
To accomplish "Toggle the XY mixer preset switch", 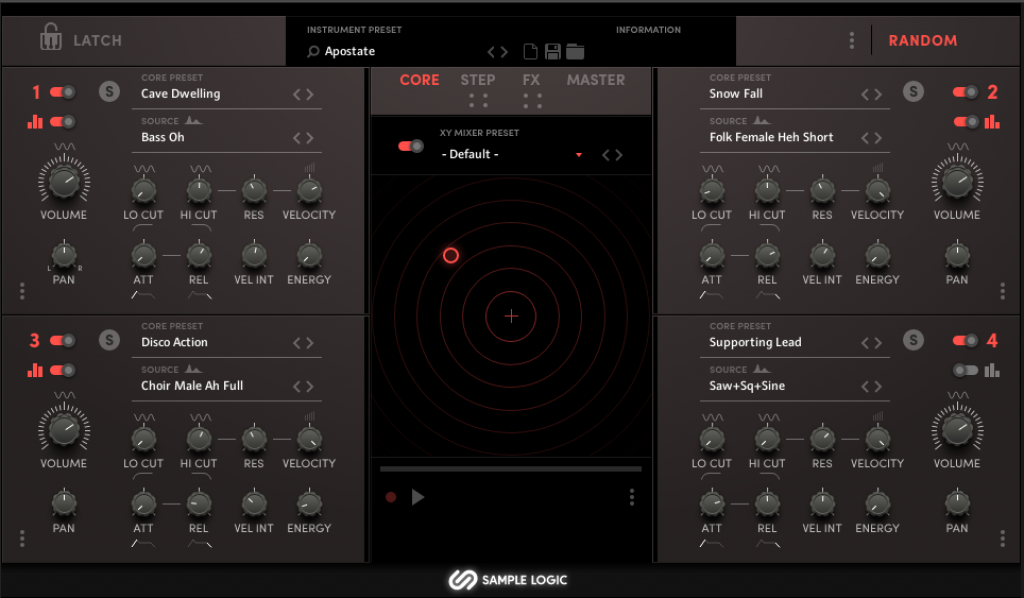I will coord(411,146).
